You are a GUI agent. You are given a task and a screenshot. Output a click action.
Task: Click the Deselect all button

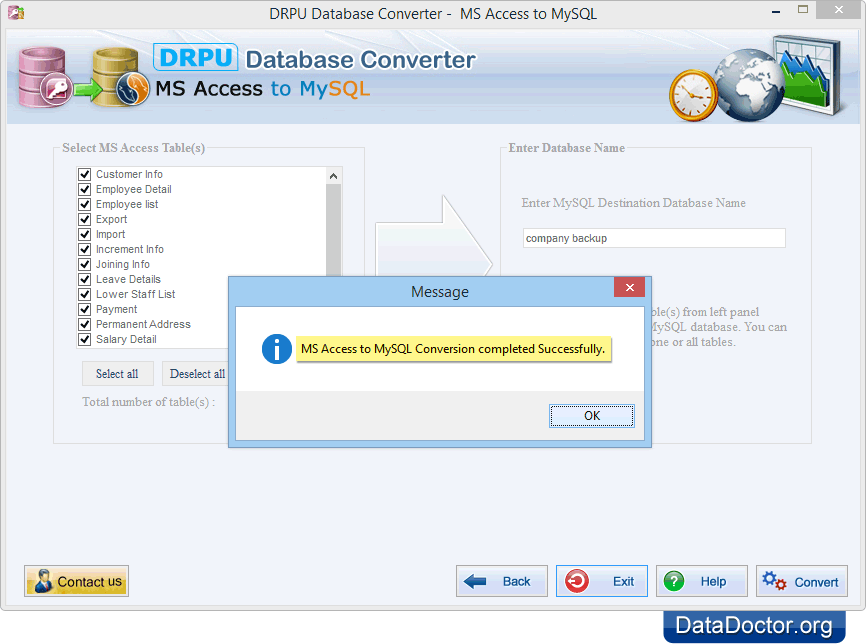point(197,374)
